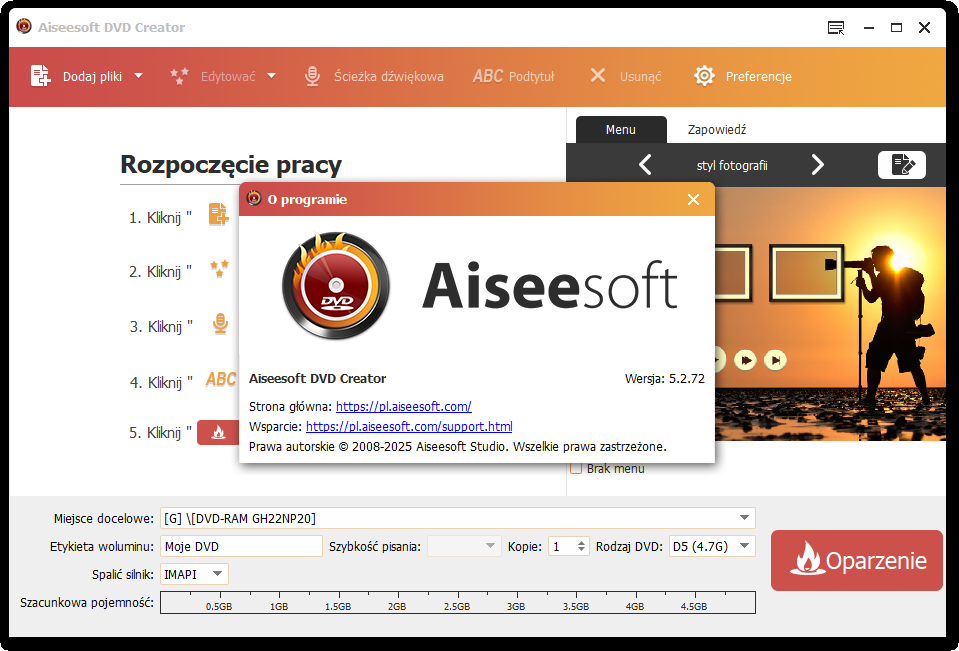Viewport: 959px width, 651px height.
Task: Click the step 3 microphone icon
Action: pyautogui.click(x=220, y=324)
